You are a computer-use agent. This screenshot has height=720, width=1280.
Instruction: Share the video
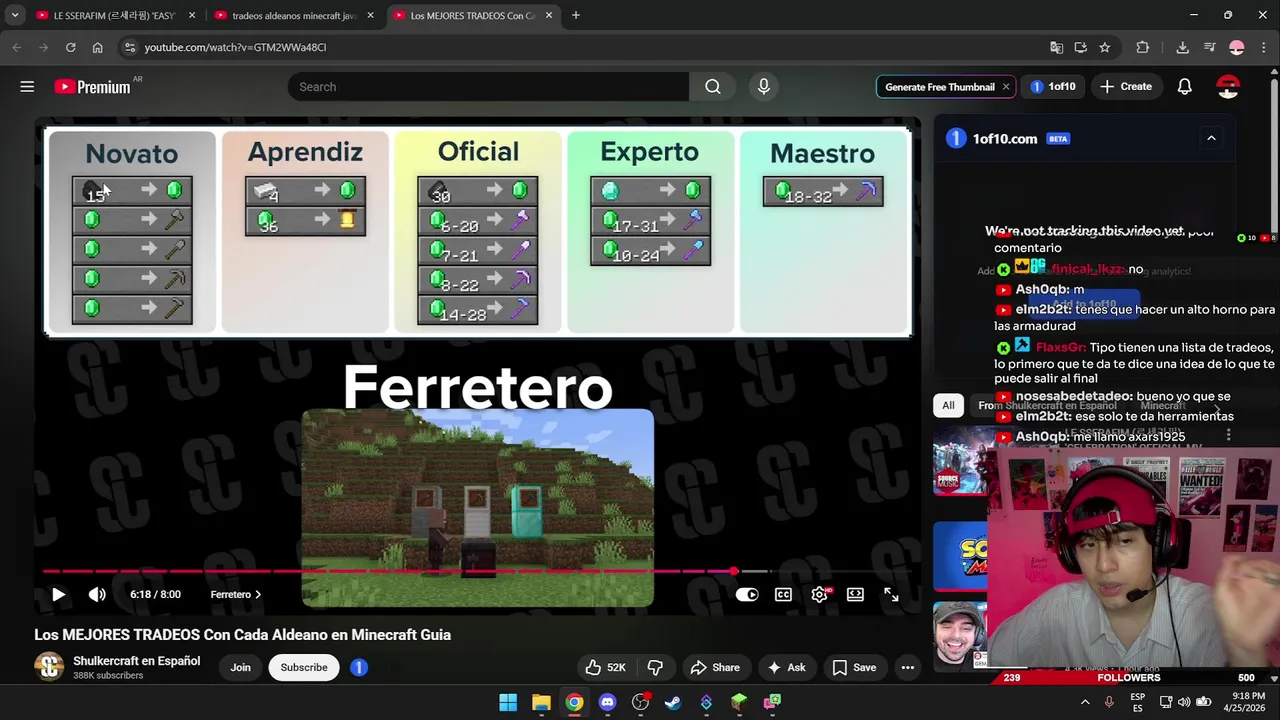[715, 667]
